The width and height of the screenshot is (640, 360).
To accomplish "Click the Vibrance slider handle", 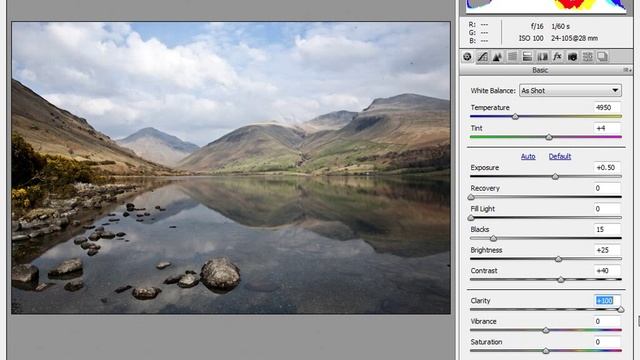I will coord(546,330).
